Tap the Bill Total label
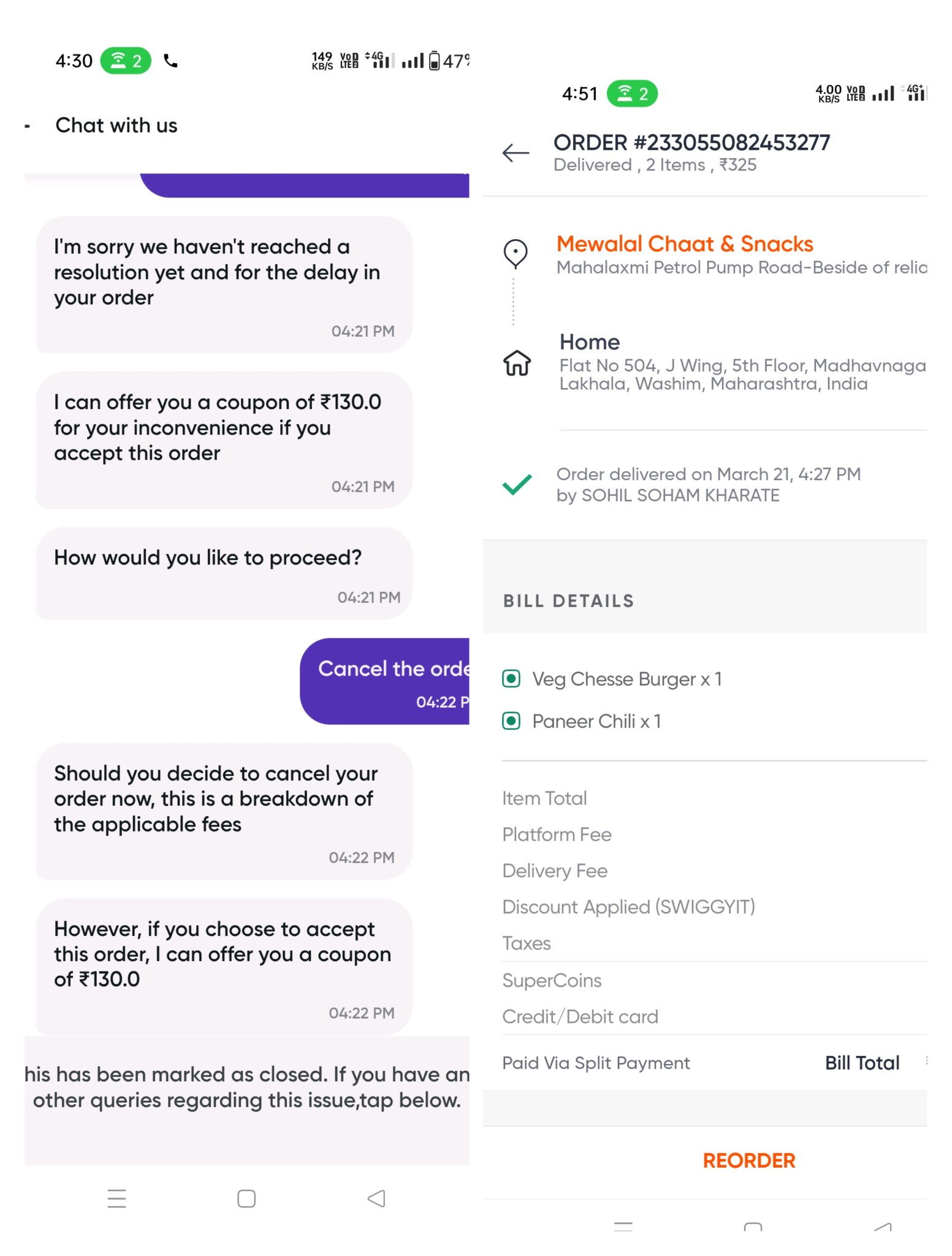Viewport: 952px width, 1256px height. 861,1063
